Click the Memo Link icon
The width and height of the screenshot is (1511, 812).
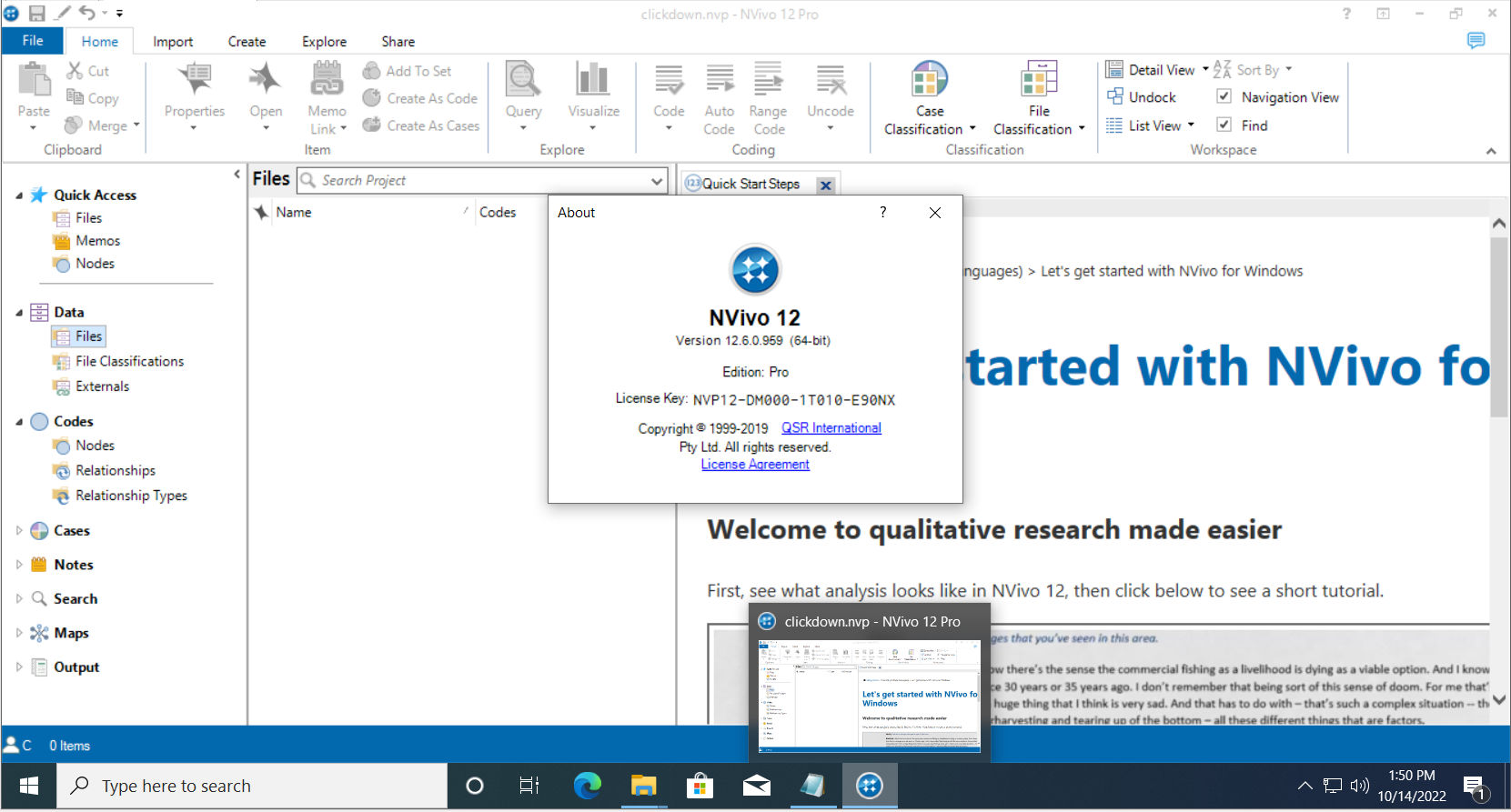327,81
